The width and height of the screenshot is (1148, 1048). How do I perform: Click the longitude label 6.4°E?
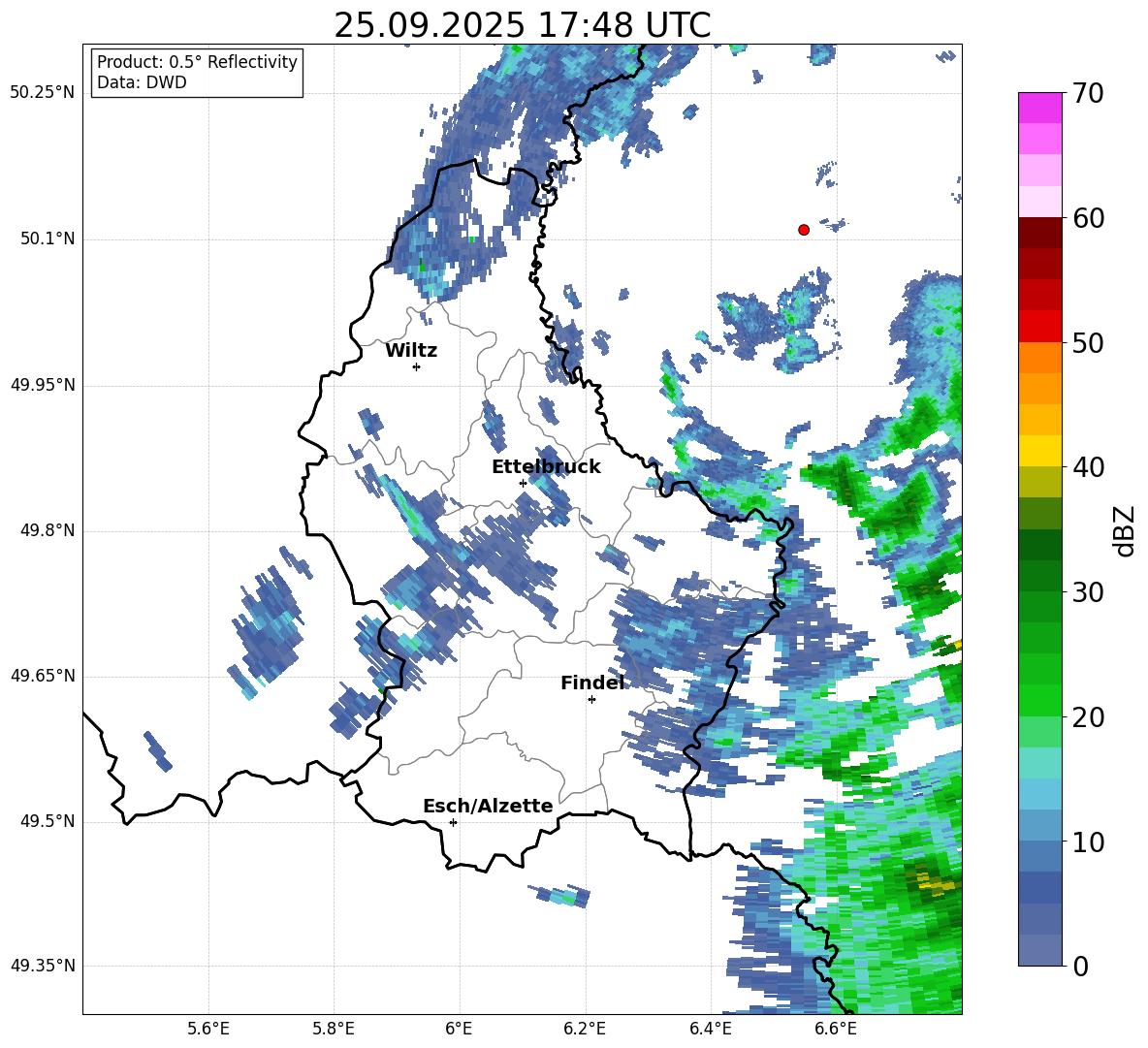pos(710,1029)
